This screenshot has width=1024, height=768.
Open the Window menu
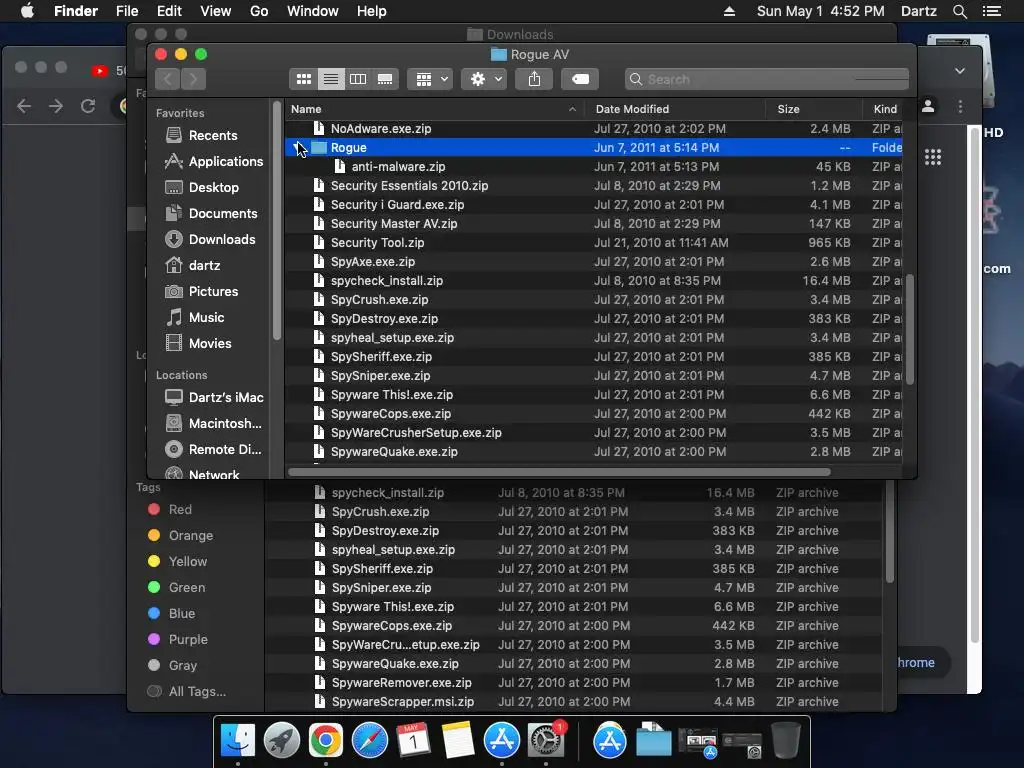[x=313, y=11]
